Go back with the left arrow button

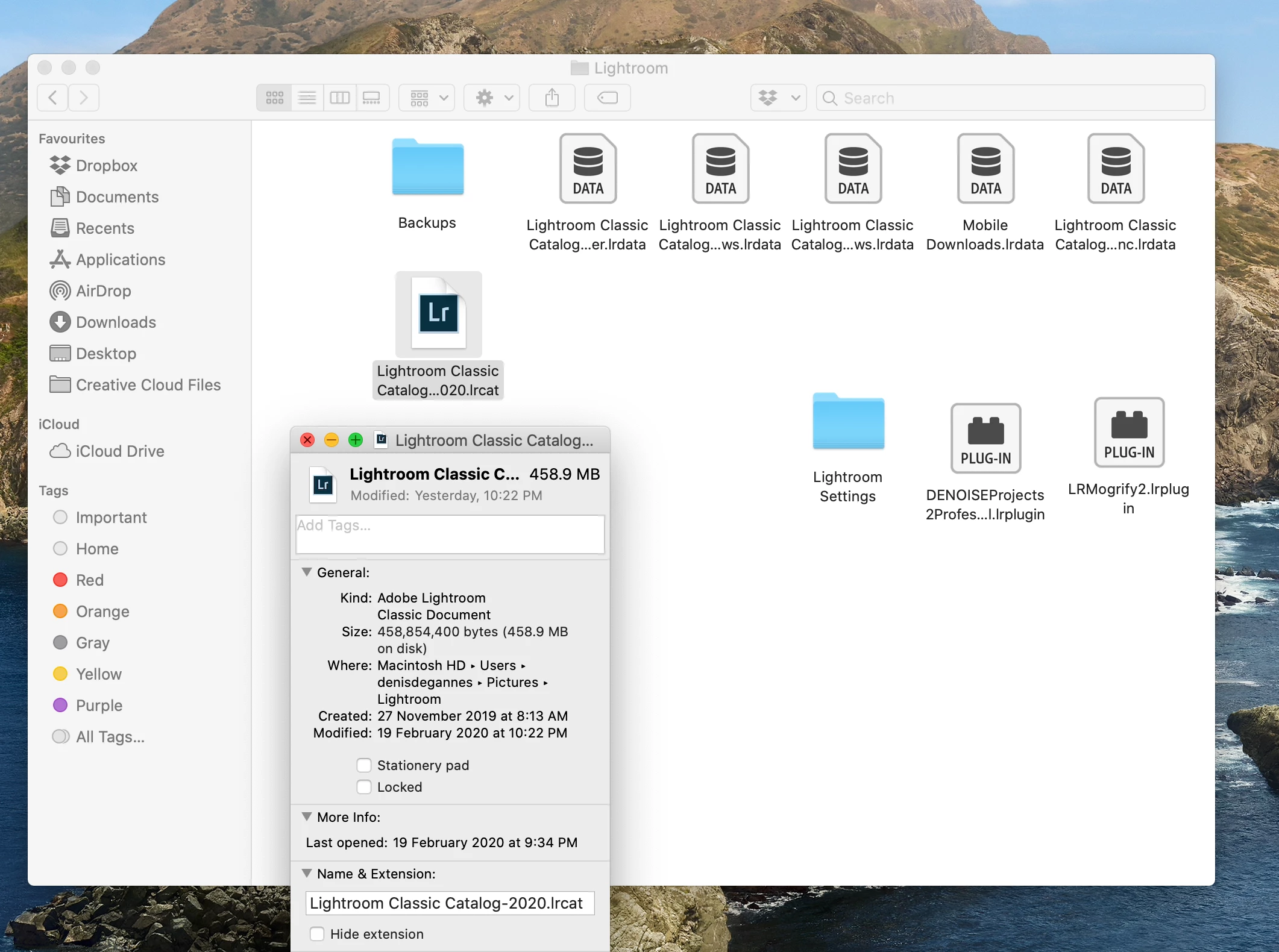pyautogui.click(x=53, y=98)
